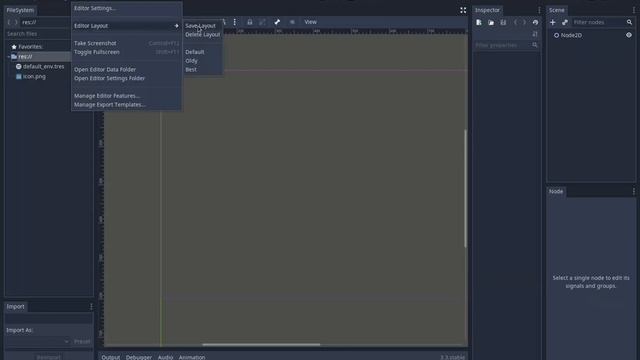Select the icon.png file

click(34, 77)
